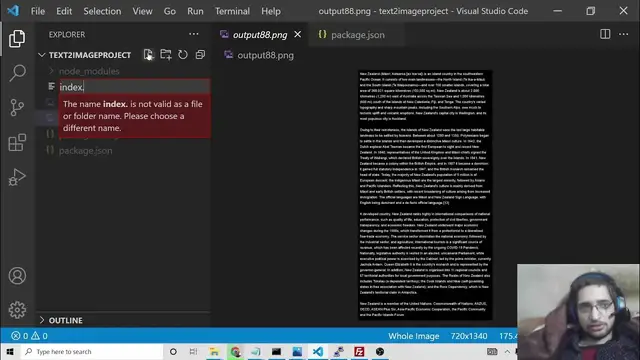Screen dimensions: 640x360
Task: Switch to VS Code taskbar icon
Action: (x=318, y=351)
